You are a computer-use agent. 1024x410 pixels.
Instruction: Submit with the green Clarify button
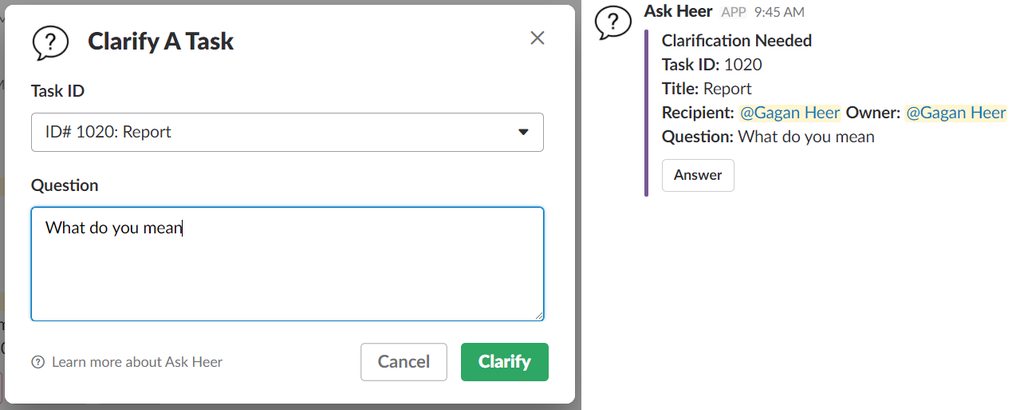pyautogui.click(x=504, y=362)
